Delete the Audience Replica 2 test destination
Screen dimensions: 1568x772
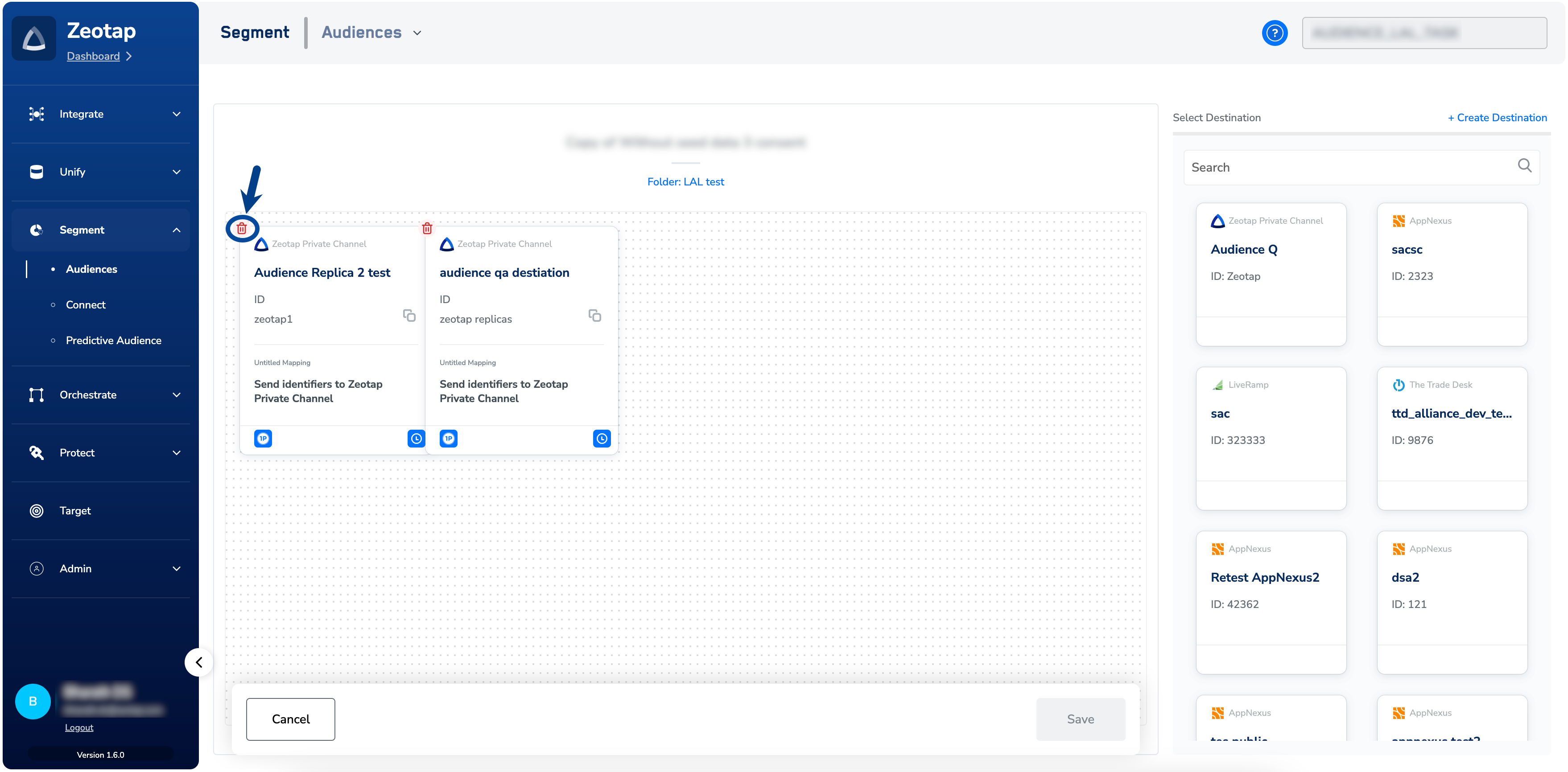[242, 229]
